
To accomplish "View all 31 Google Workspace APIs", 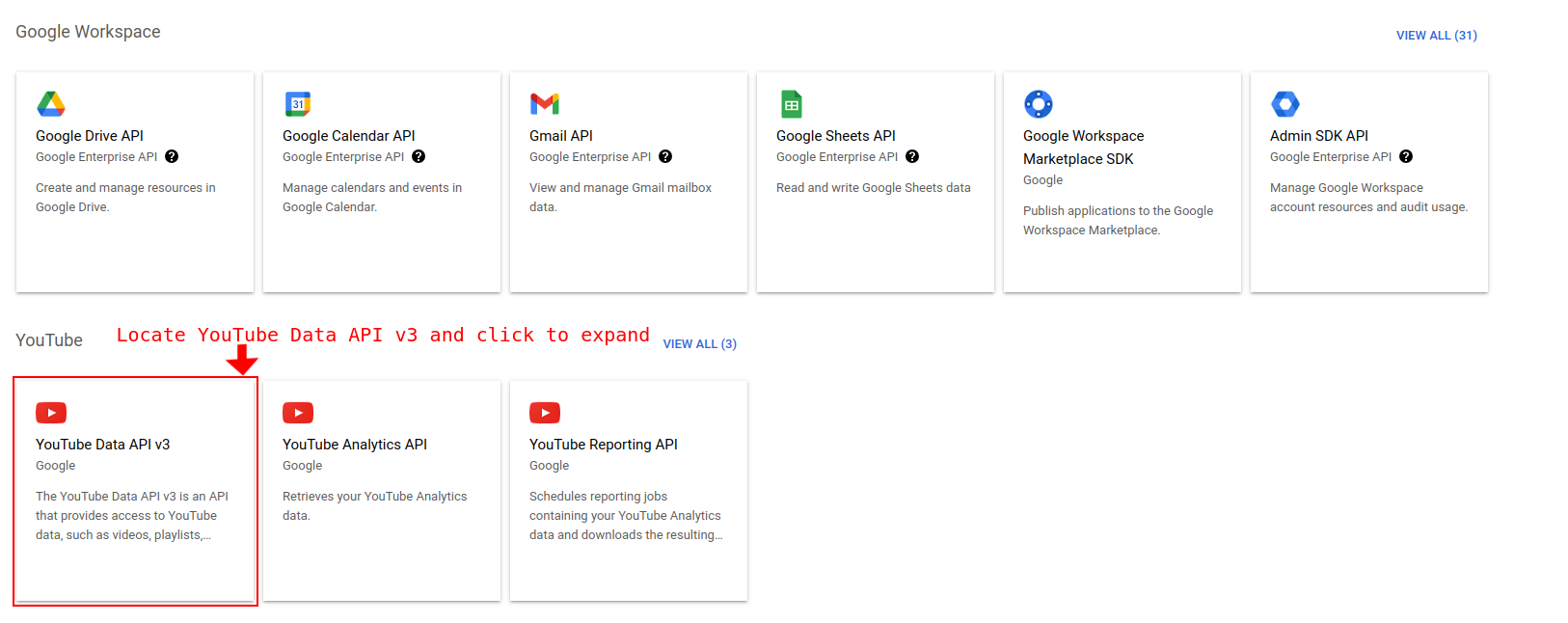I will pyautogui.click(x=1436, y=36).
